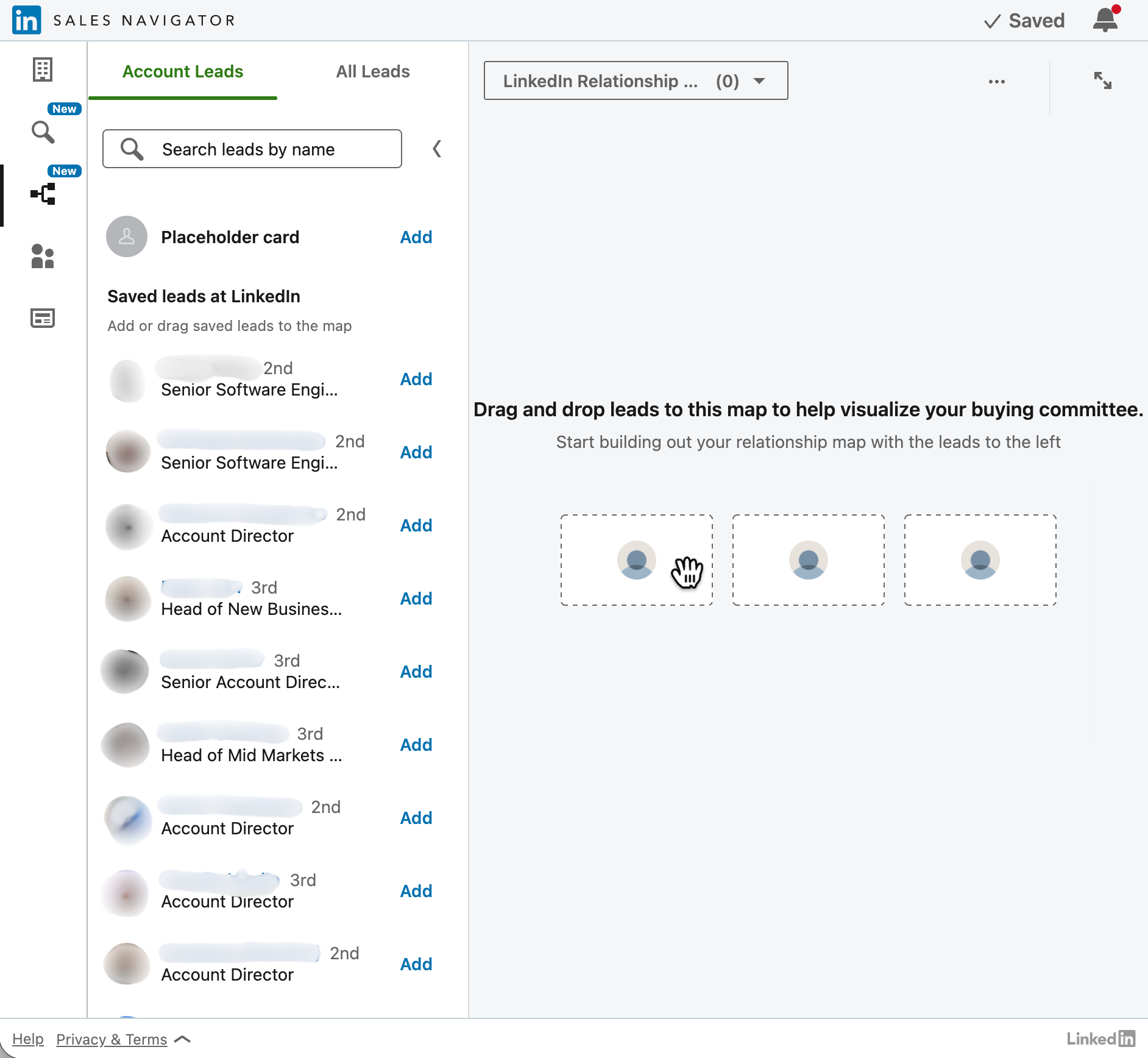
Task: Add the Head of Mid Markets lead
Action: 416,745
